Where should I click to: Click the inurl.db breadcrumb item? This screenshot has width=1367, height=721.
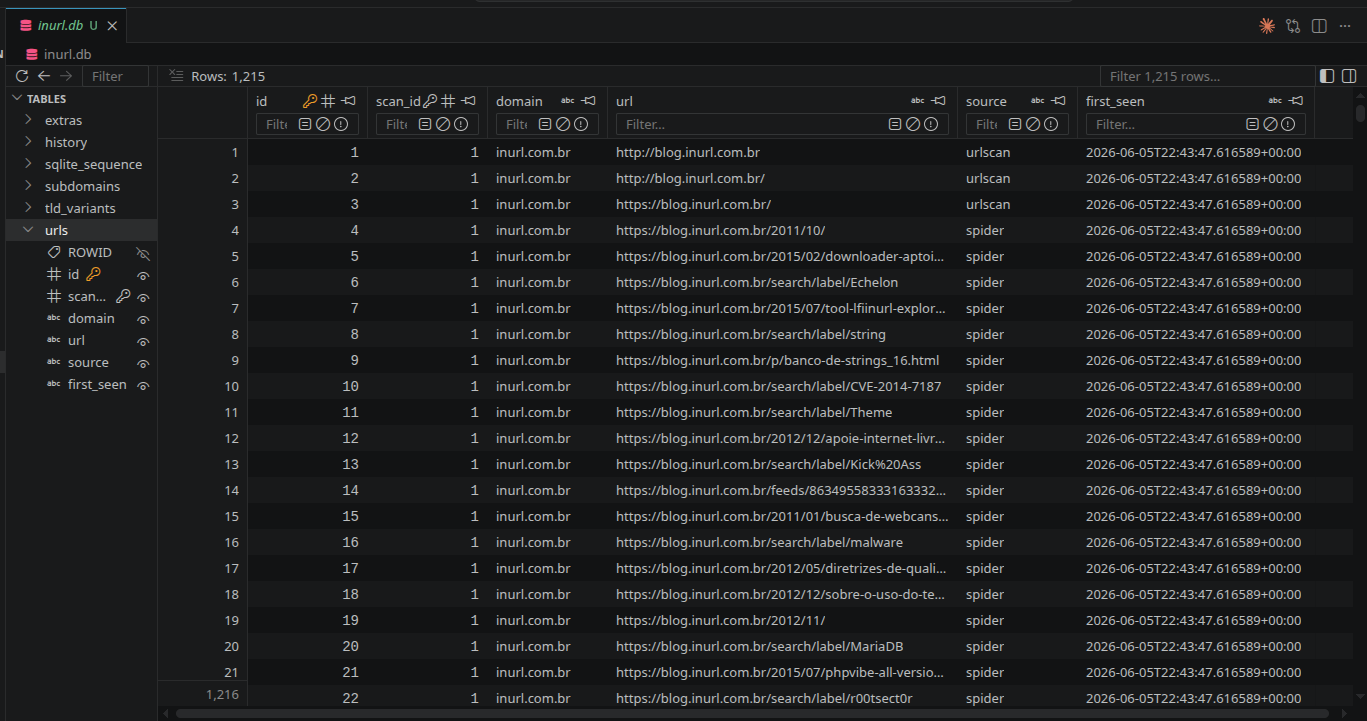click(67, 54)
